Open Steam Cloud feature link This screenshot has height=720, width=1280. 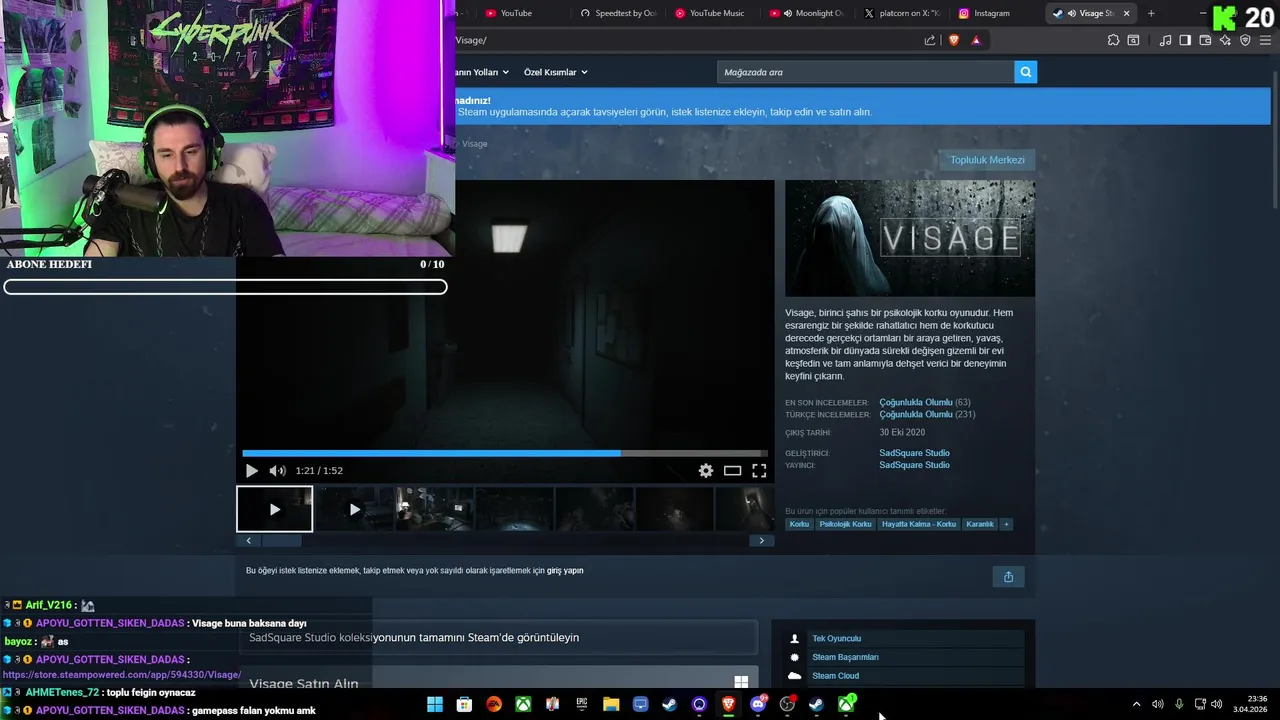835,676
